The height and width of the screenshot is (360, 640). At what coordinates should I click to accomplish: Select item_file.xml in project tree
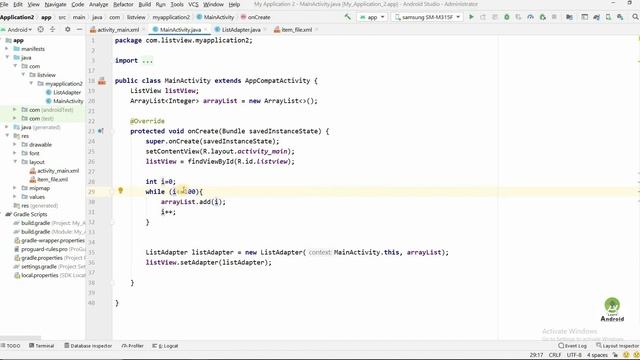(x=49, y=179)
